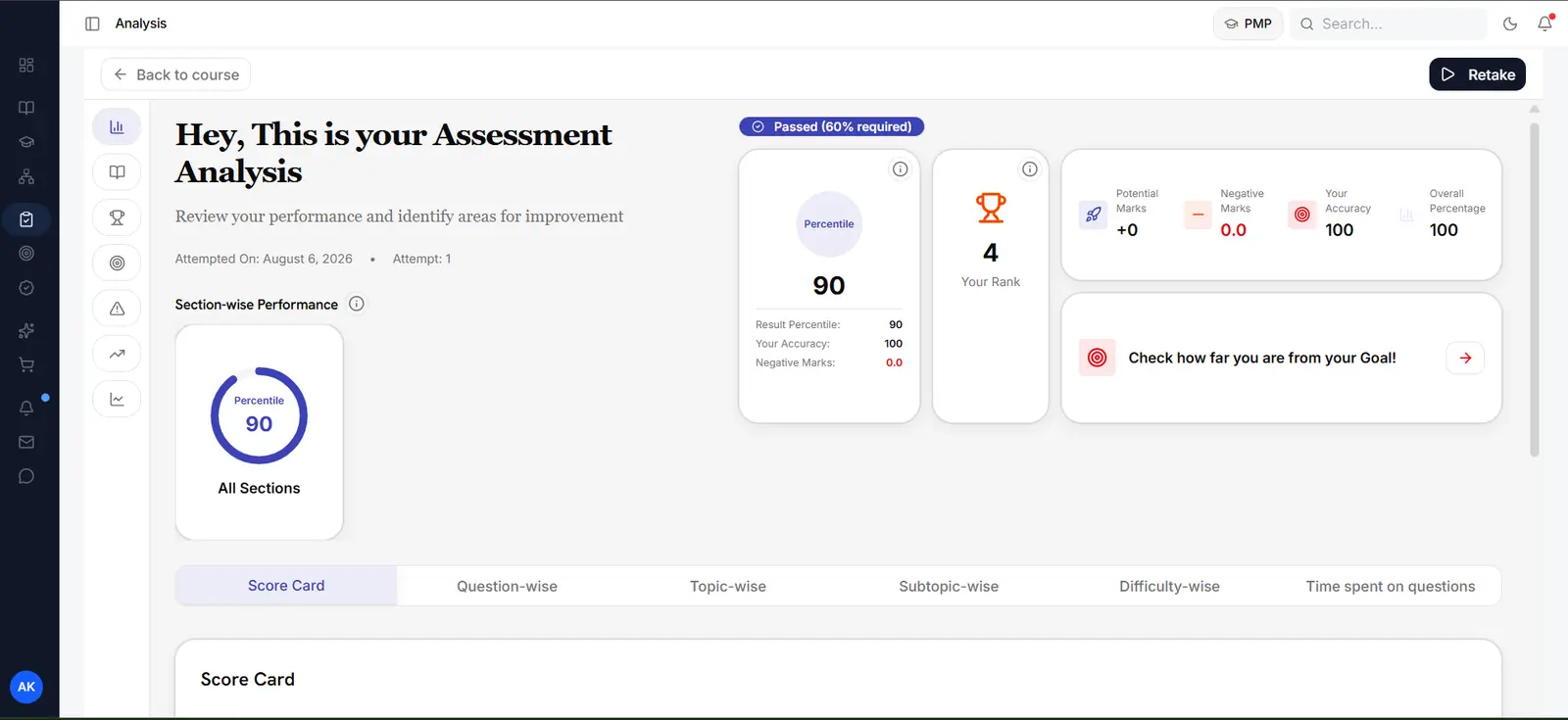Click the Back to course button
The image size is (1568, 720).
175,74
